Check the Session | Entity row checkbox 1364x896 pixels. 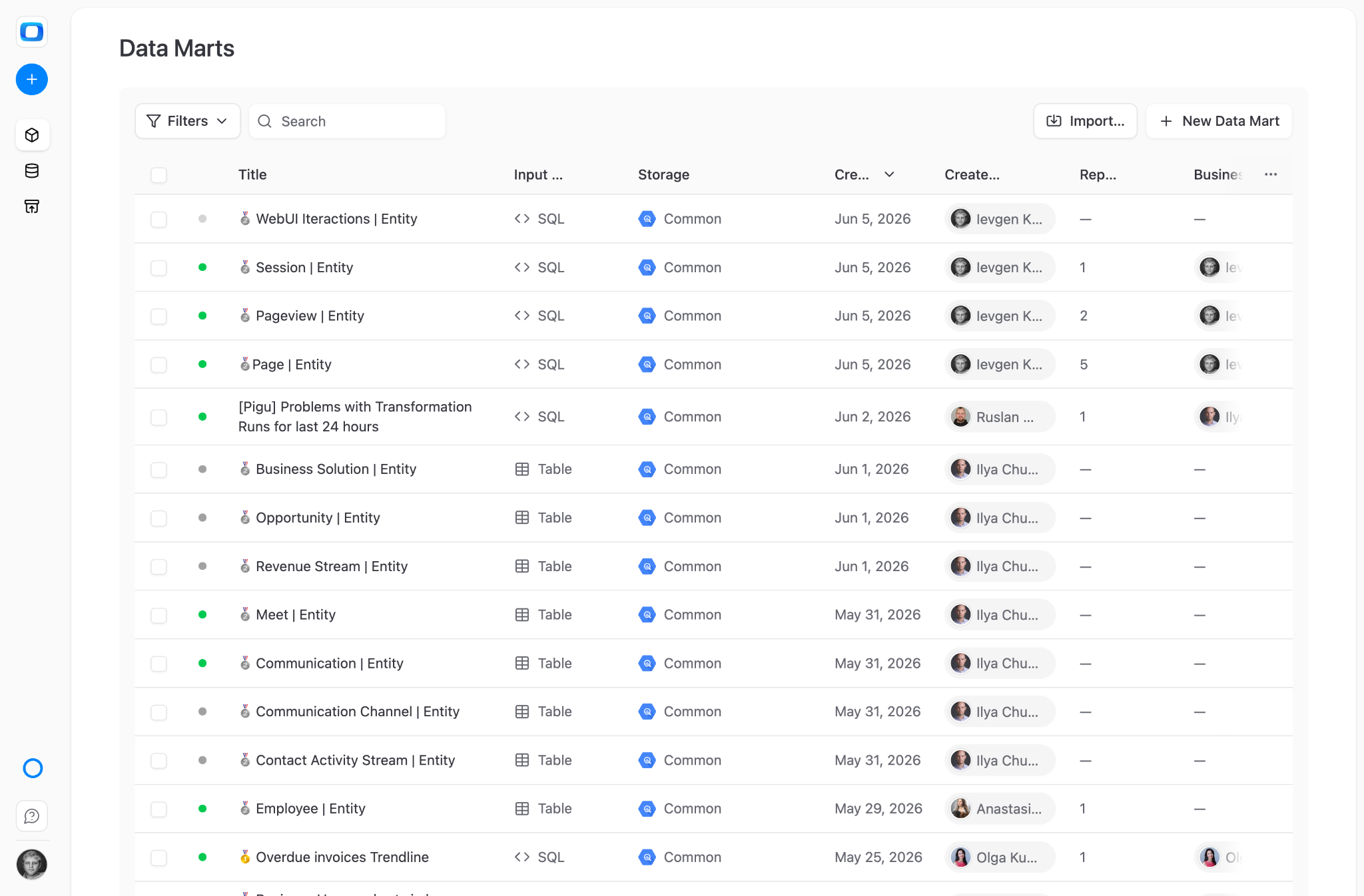[159, 268]
